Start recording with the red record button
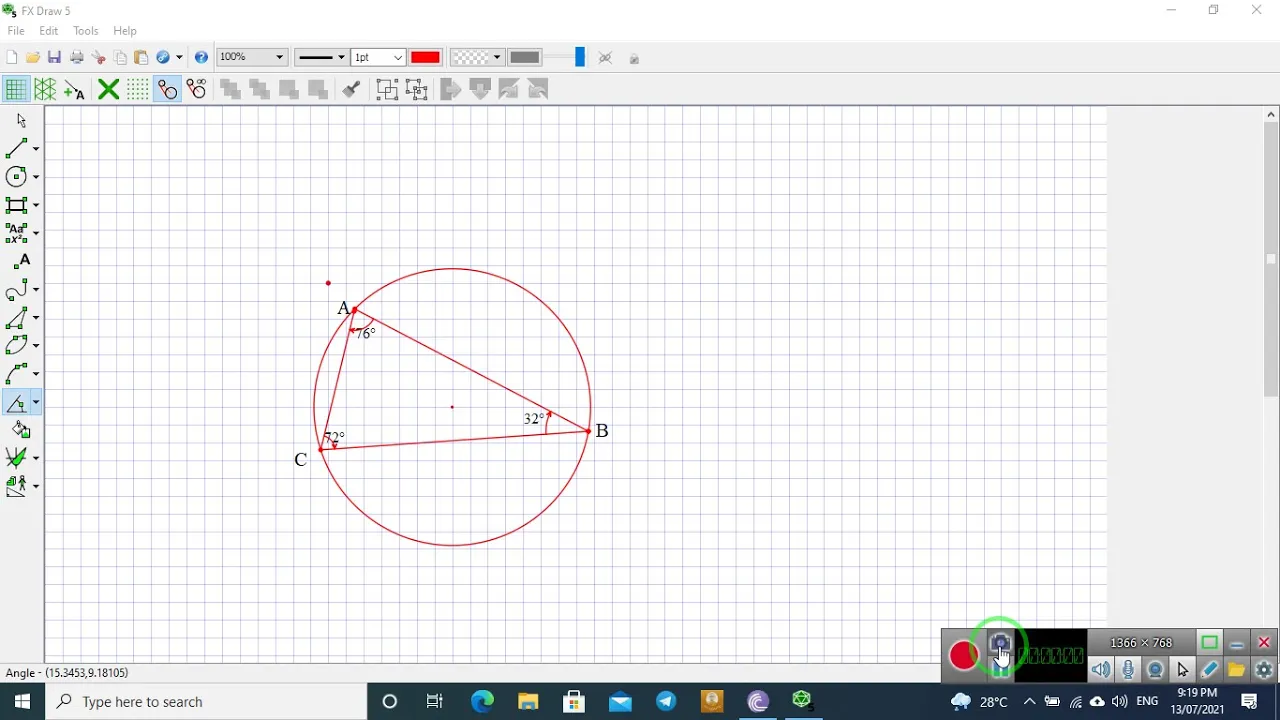 (x=964, y=655)
